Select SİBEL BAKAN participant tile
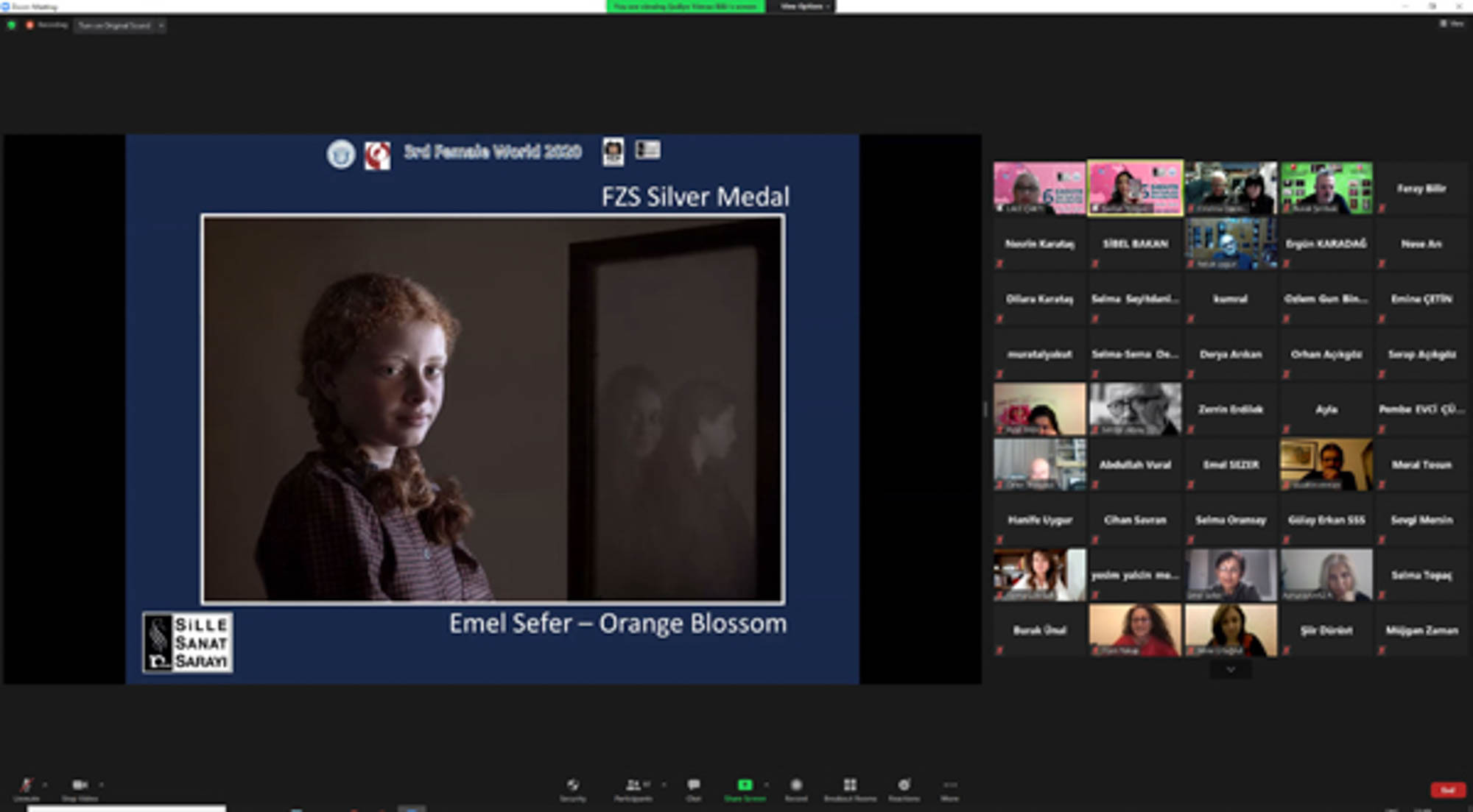Viewport: 1473px width, 812px height. click(1135, 244)
